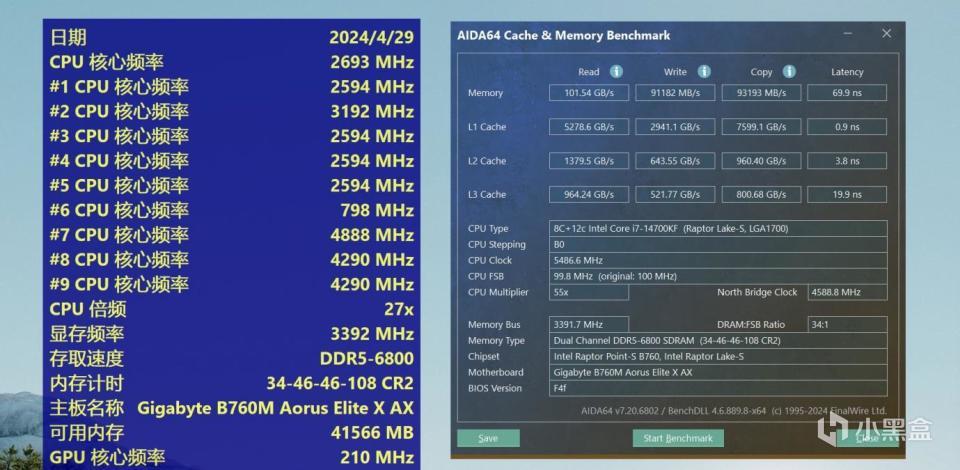960x470 pixels.
Task: Select L3 Cache Copy value 800.68 GB/s
Action: (761, 195)
